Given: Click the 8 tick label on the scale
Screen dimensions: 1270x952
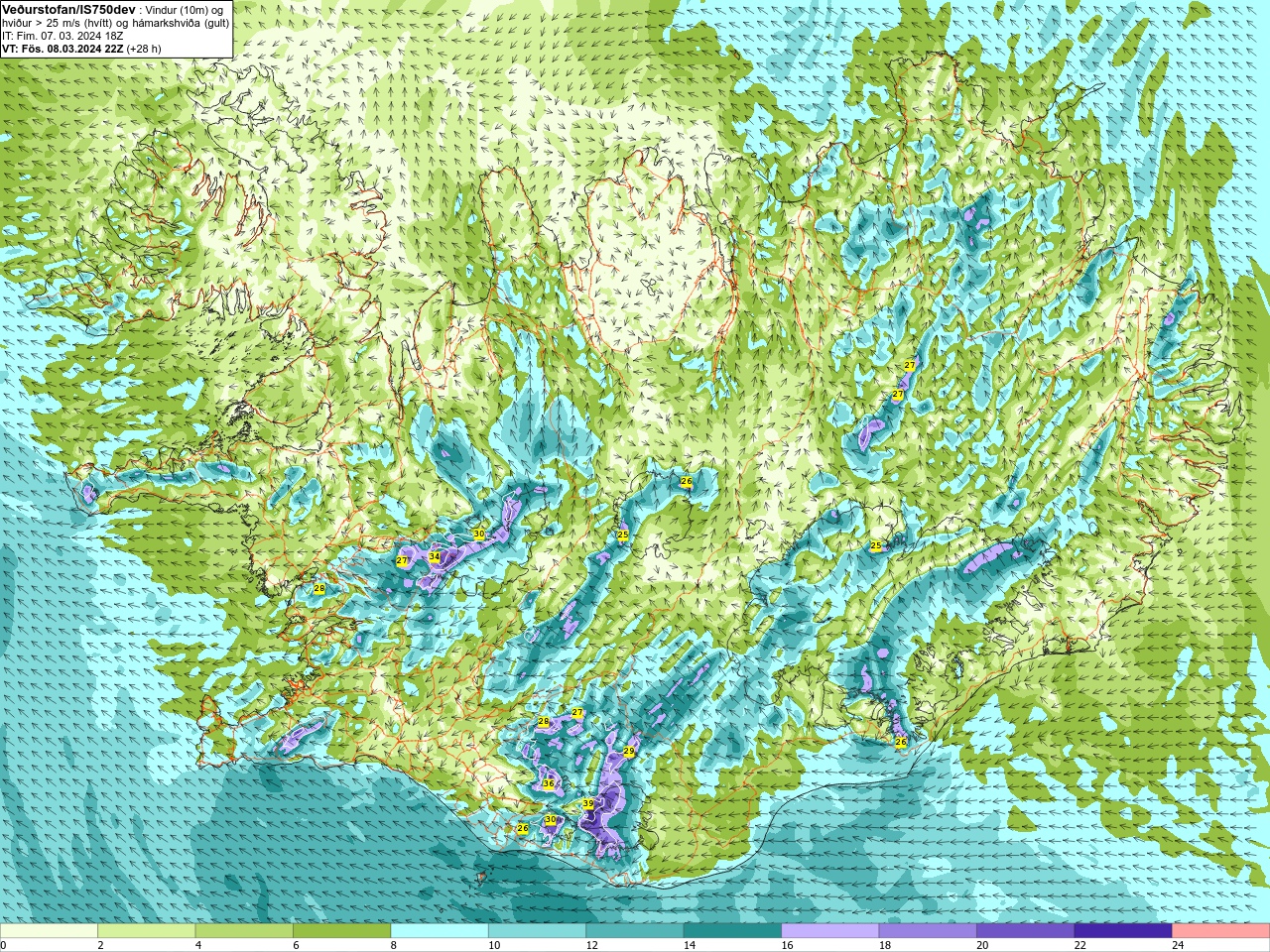Looking at the screenshot, I should pyautogui.click(x=394, y=945).
